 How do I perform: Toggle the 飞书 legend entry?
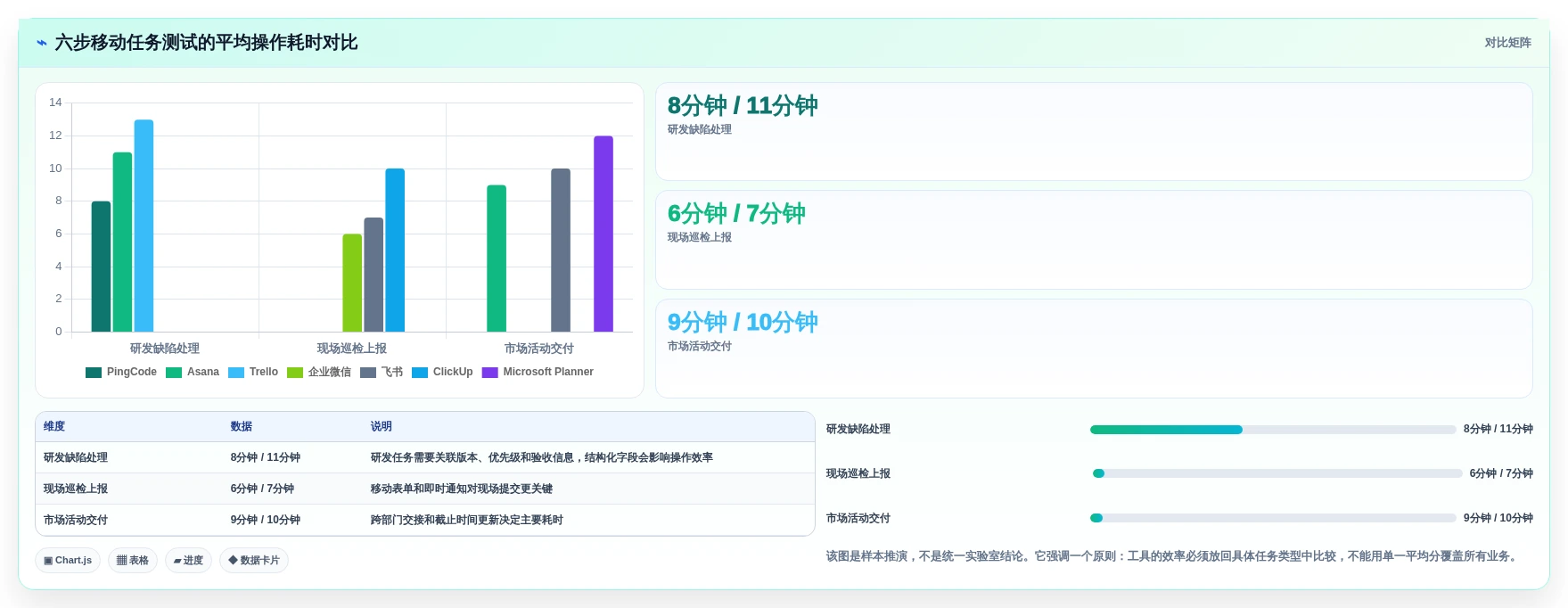pos(382,373)
